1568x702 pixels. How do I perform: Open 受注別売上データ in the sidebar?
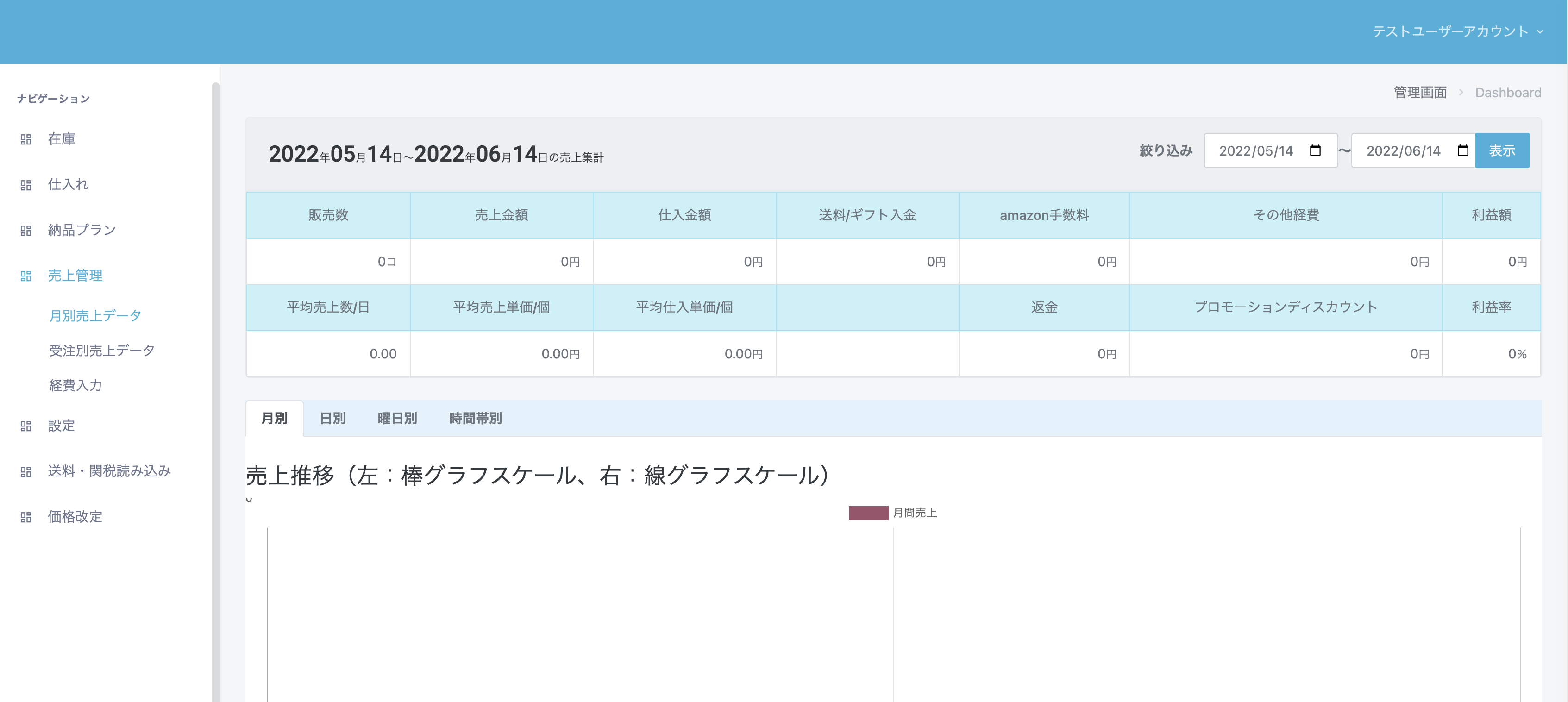click(102, 351)
